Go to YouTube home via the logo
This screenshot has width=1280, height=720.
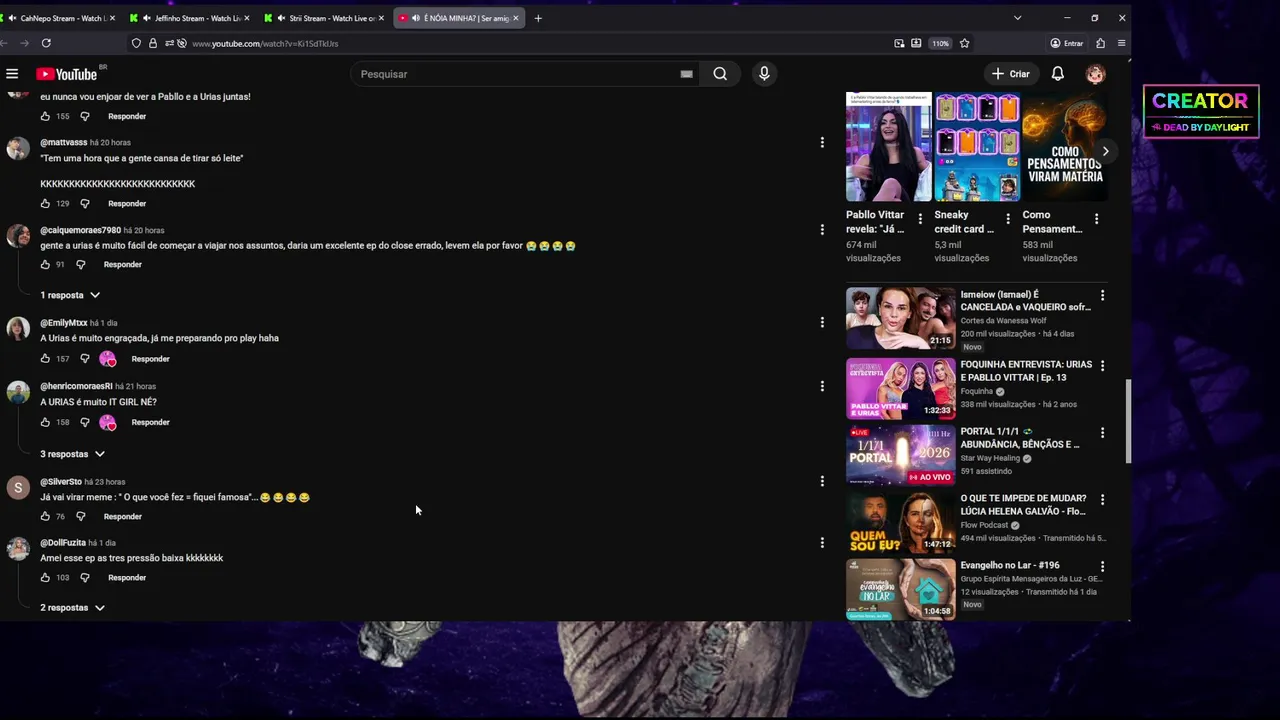[69, 74]
